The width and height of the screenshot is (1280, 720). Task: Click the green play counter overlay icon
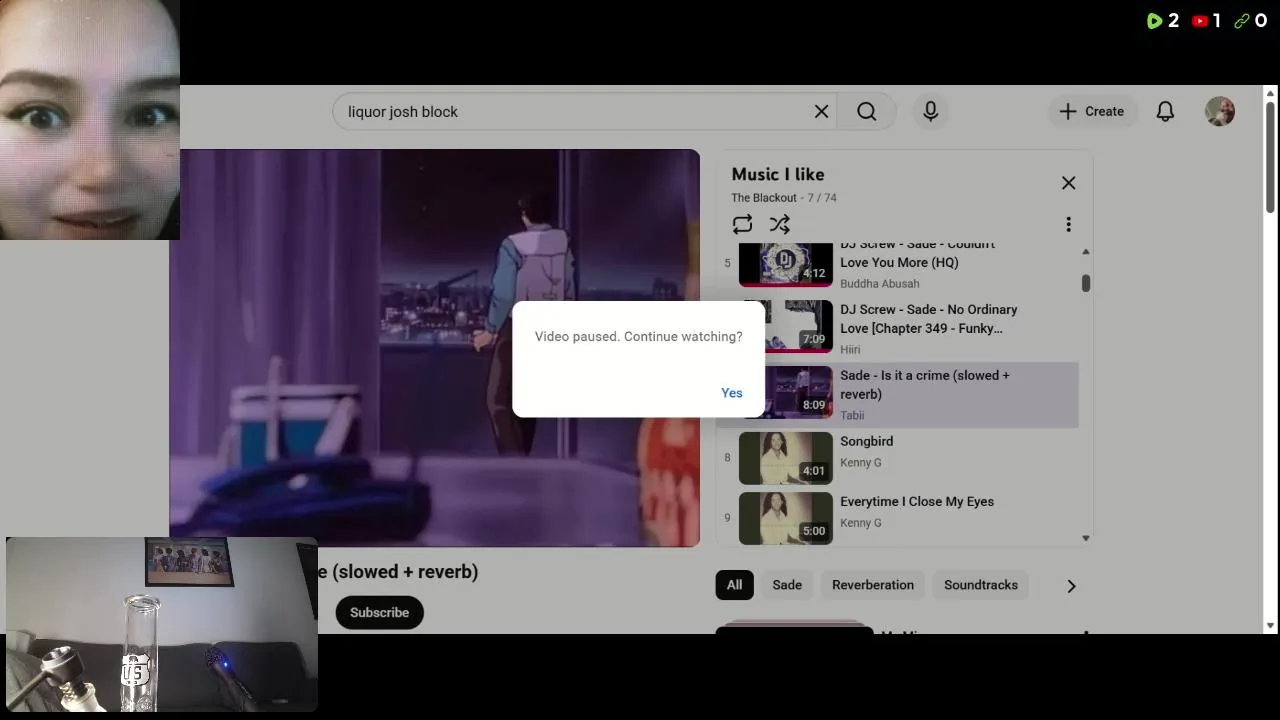(x=1154, y=21)
